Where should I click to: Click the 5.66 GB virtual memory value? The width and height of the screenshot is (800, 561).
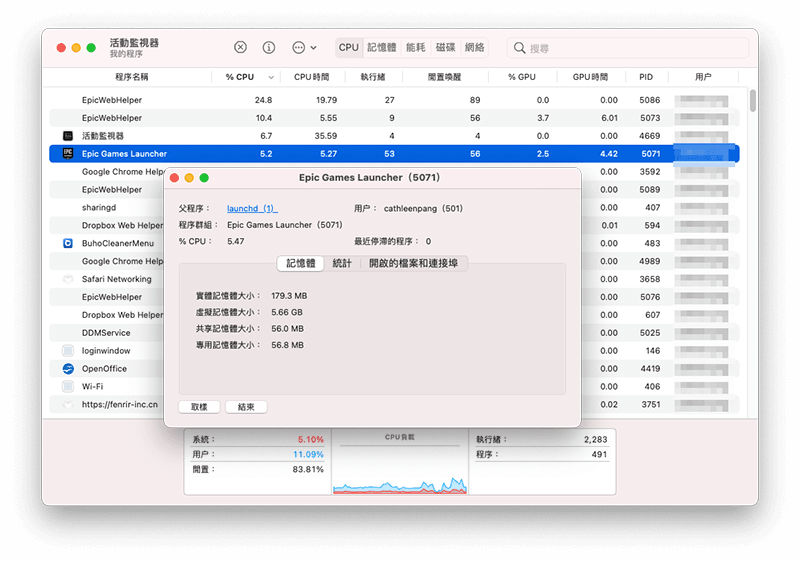[287, 312]
